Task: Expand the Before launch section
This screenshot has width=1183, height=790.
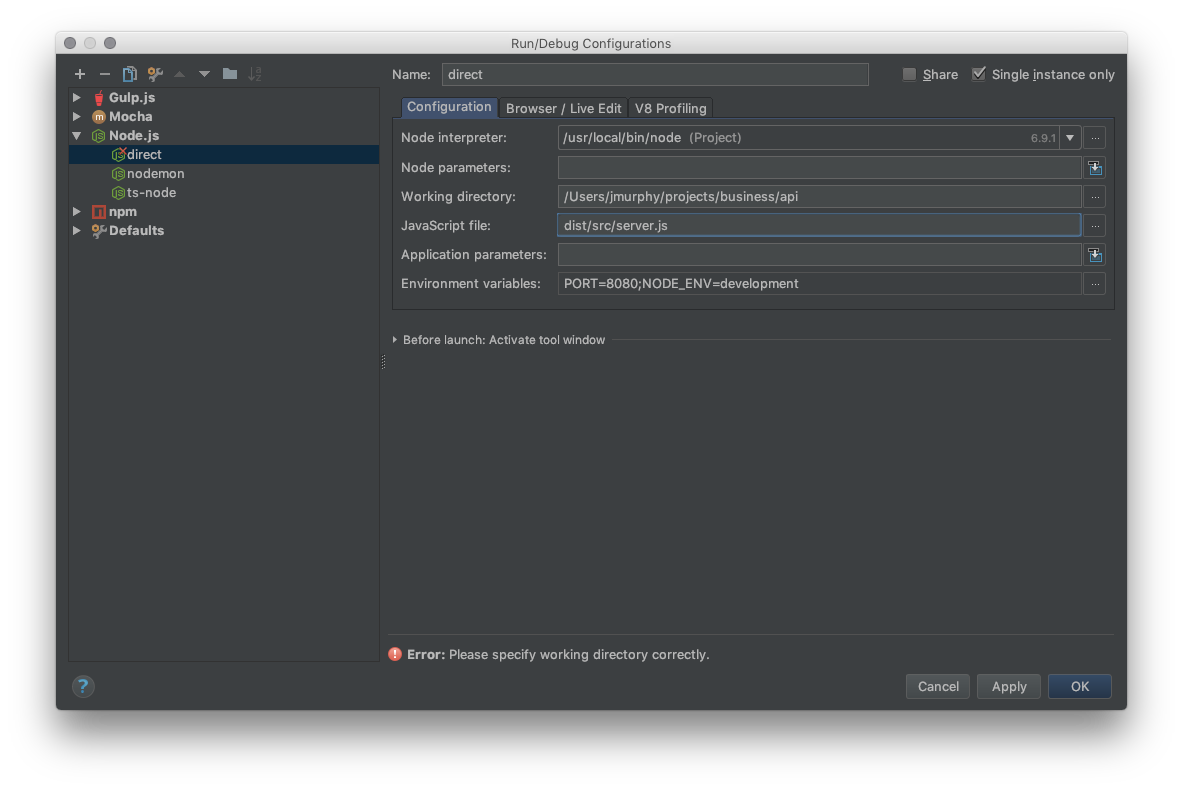Action: point(395,340)
